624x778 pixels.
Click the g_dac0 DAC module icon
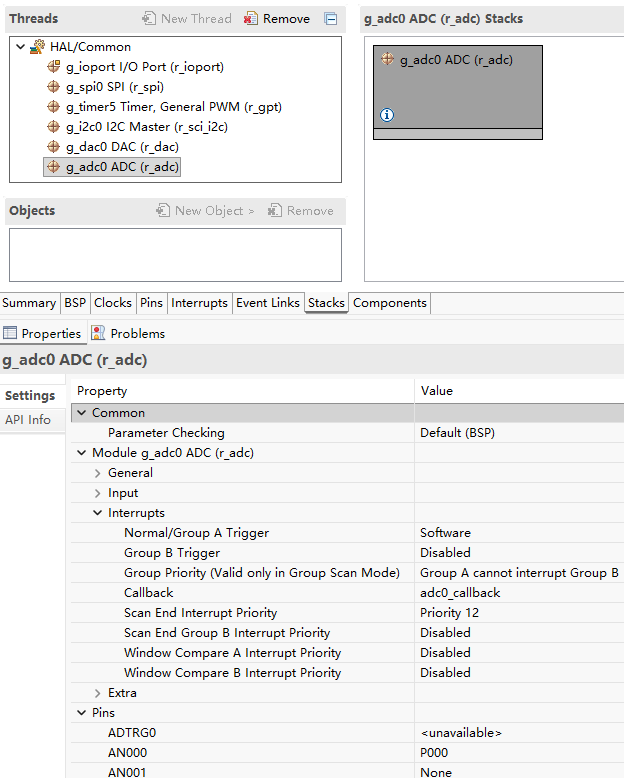point(54,147)
